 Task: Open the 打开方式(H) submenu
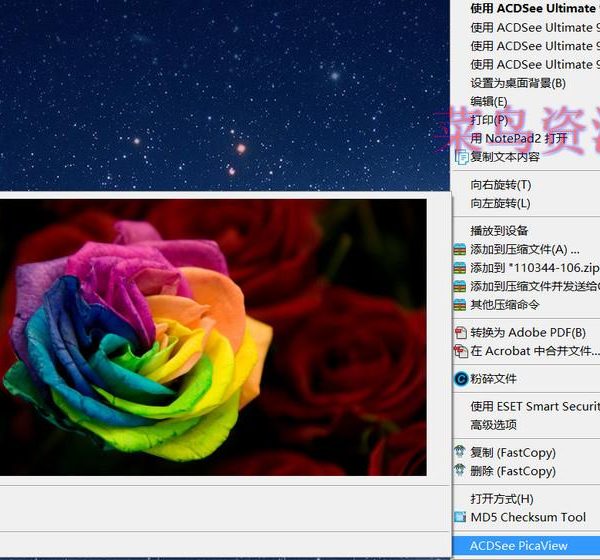pyautogui.click(x=501, y=499)
